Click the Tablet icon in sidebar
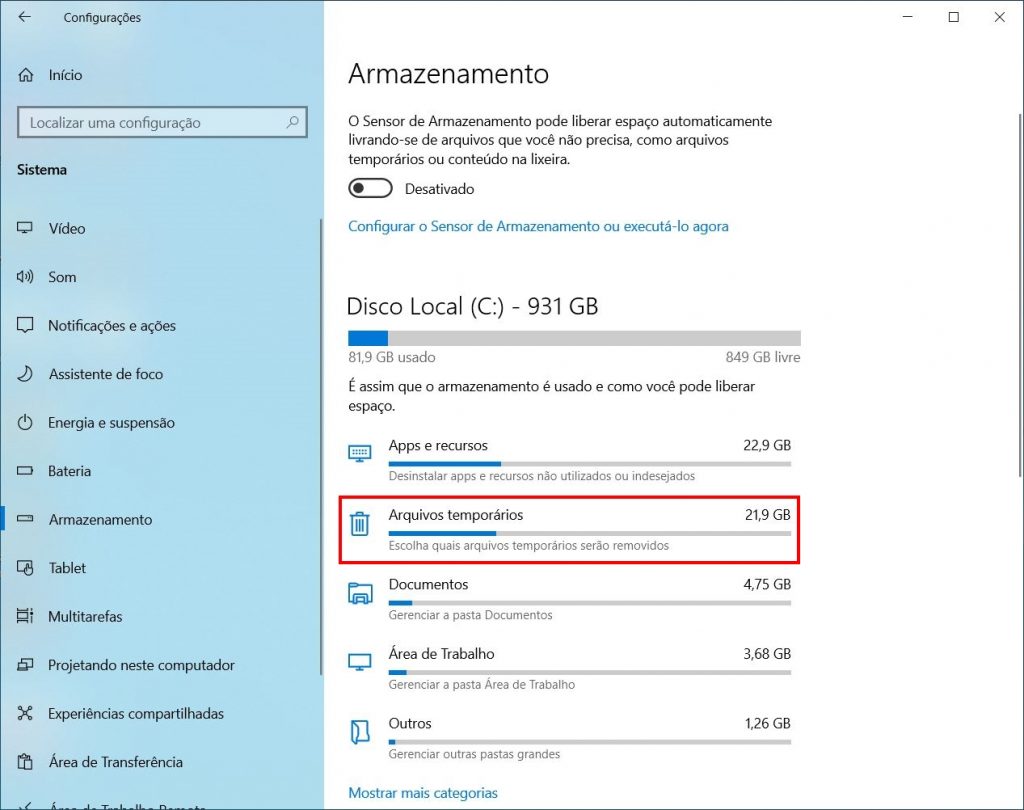This screenshot has height=810, width=1024. coord(25,568)
